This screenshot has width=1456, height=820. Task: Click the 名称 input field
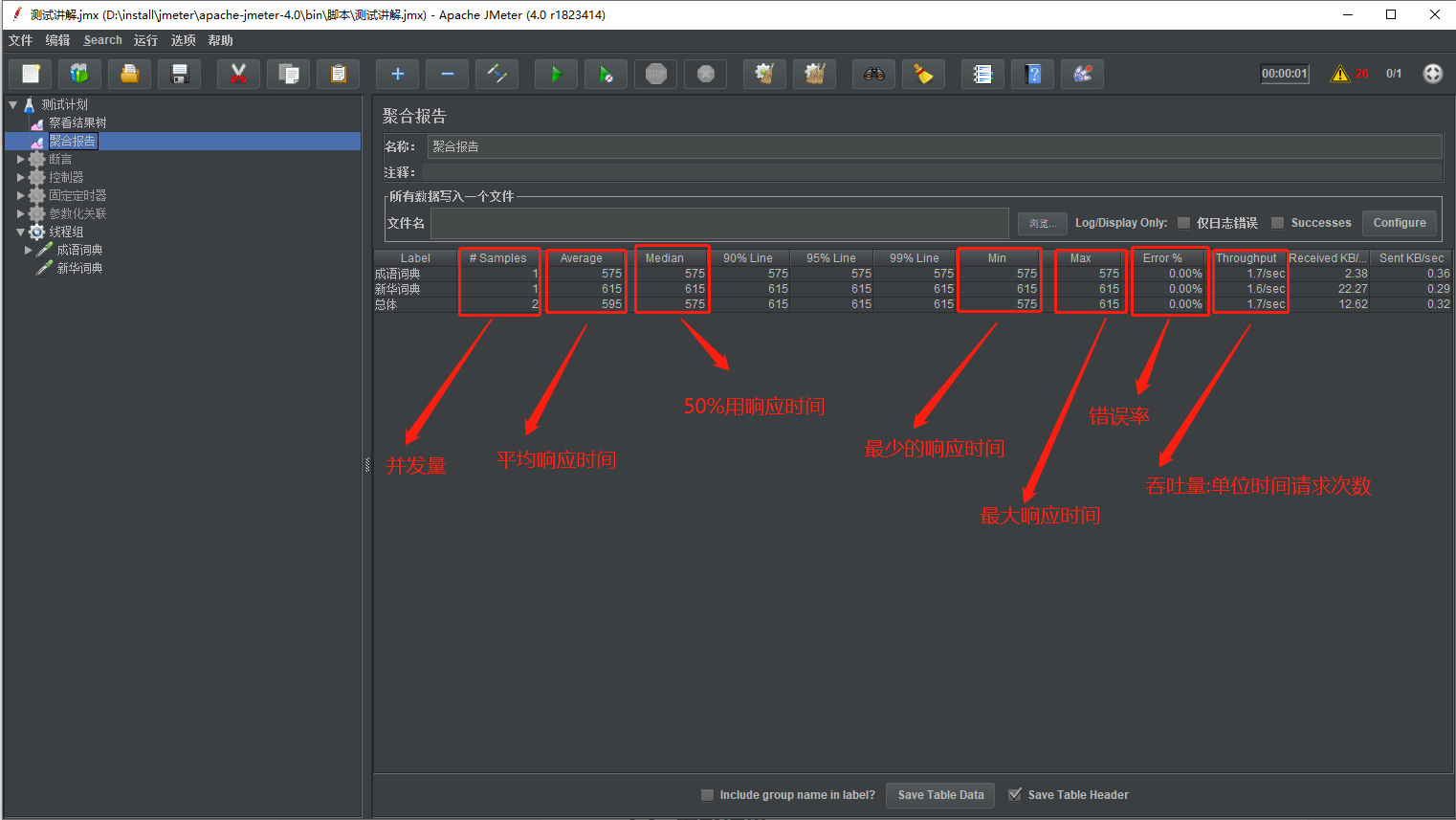(x=935, y=146)
